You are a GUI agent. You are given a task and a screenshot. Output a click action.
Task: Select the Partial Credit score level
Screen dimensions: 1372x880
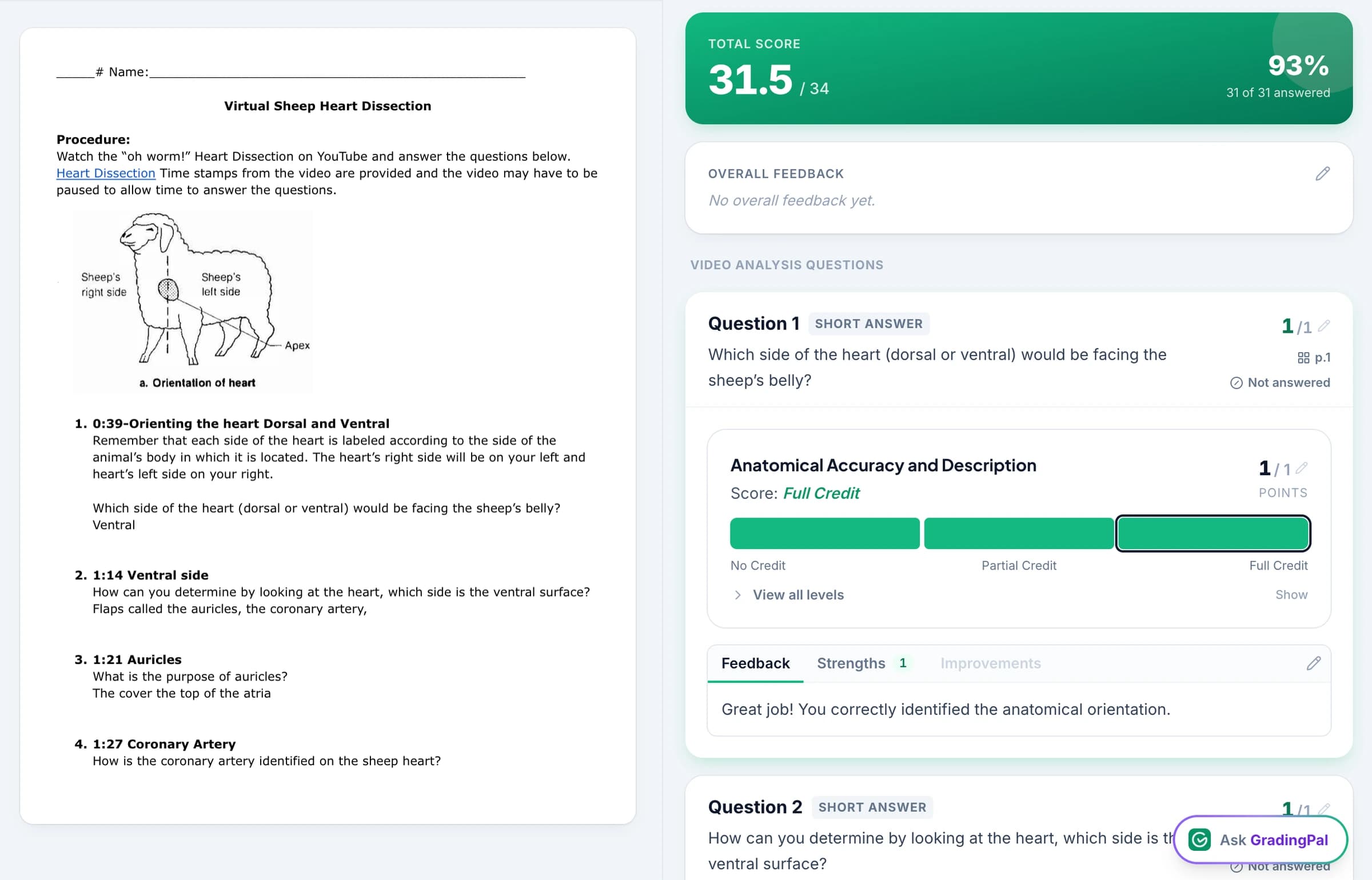tap(1018, 533)
